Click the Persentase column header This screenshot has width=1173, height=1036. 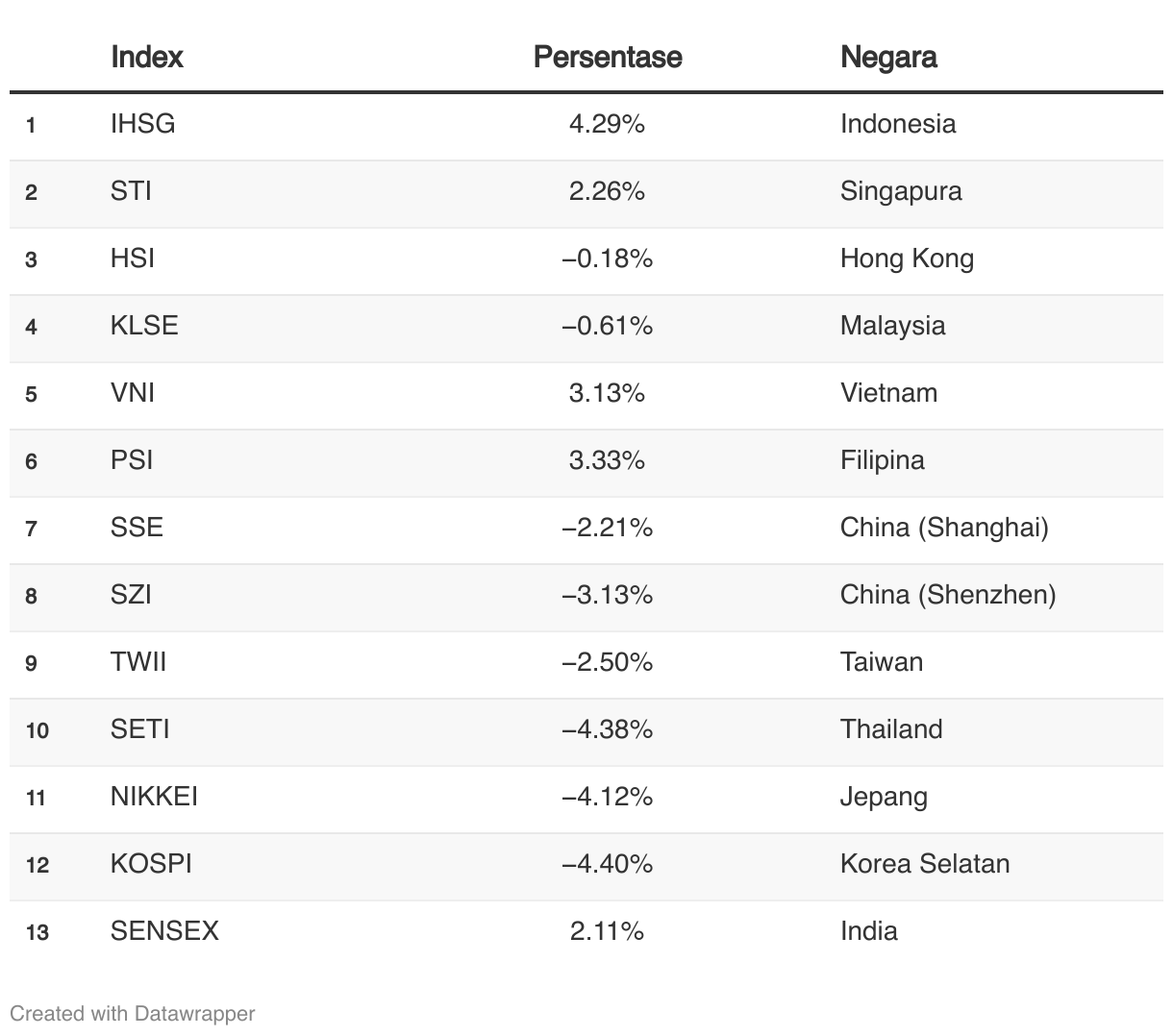pos(608,58)
